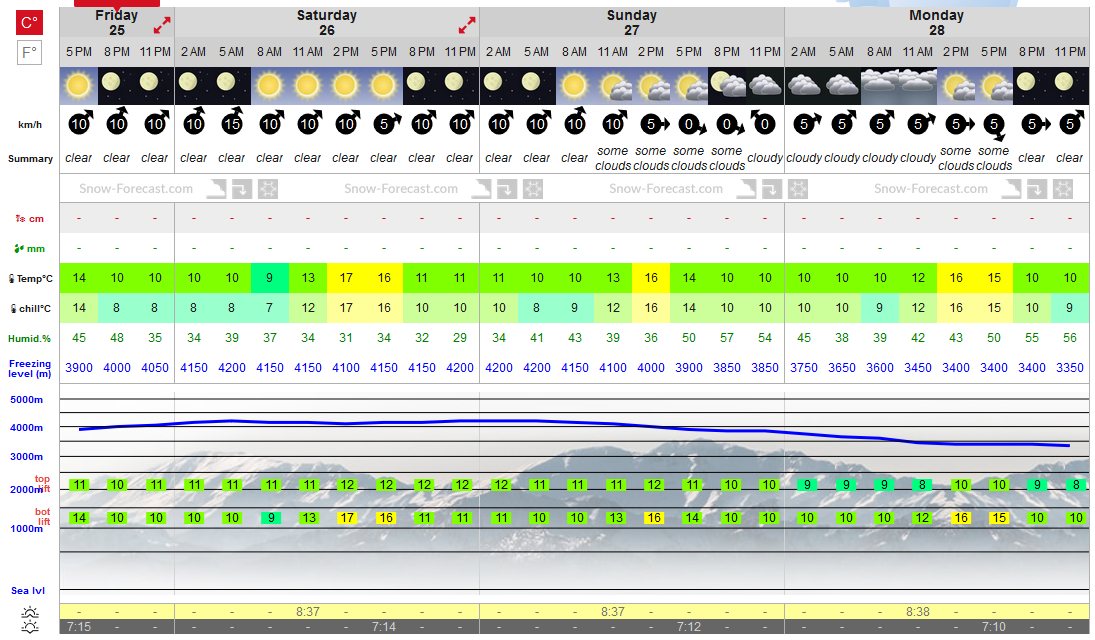Click the sunrise icon beside the bottom yellow row
The image size is (1095, 640).
point(30,613)
